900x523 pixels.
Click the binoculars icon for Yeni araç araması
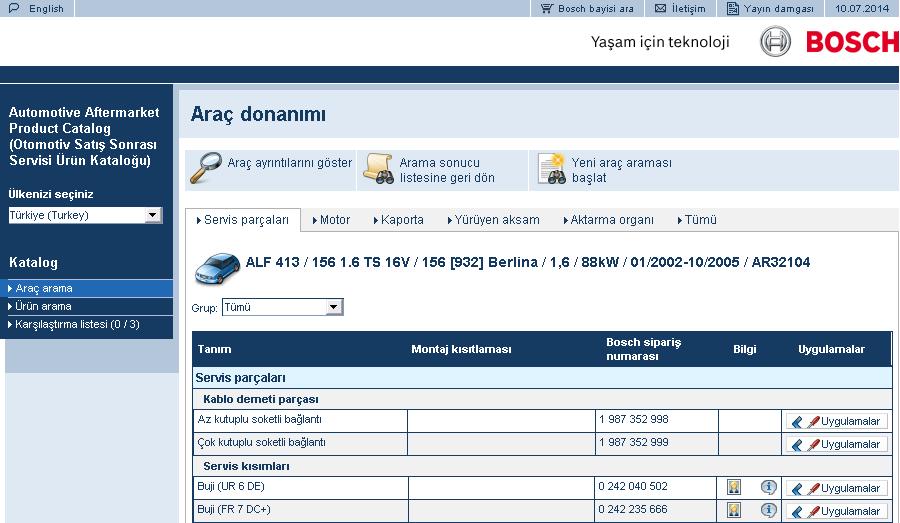[551, 168]
